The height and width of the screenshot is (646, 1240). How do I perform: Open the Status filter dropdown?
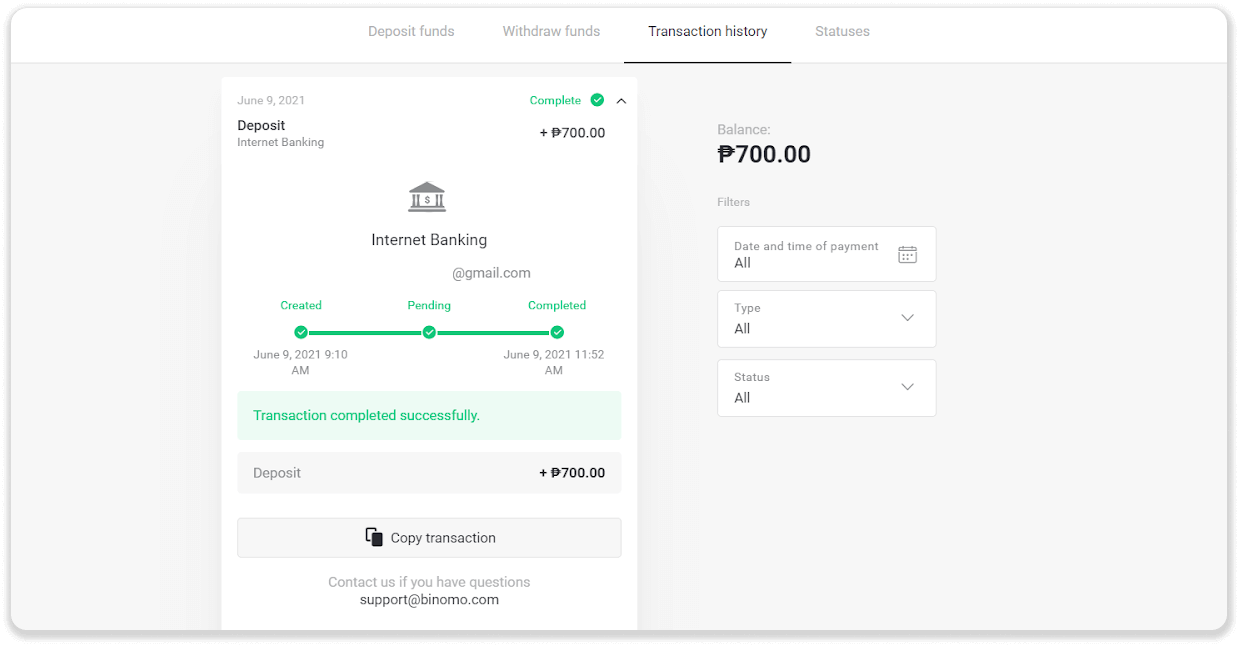(826, 388)
